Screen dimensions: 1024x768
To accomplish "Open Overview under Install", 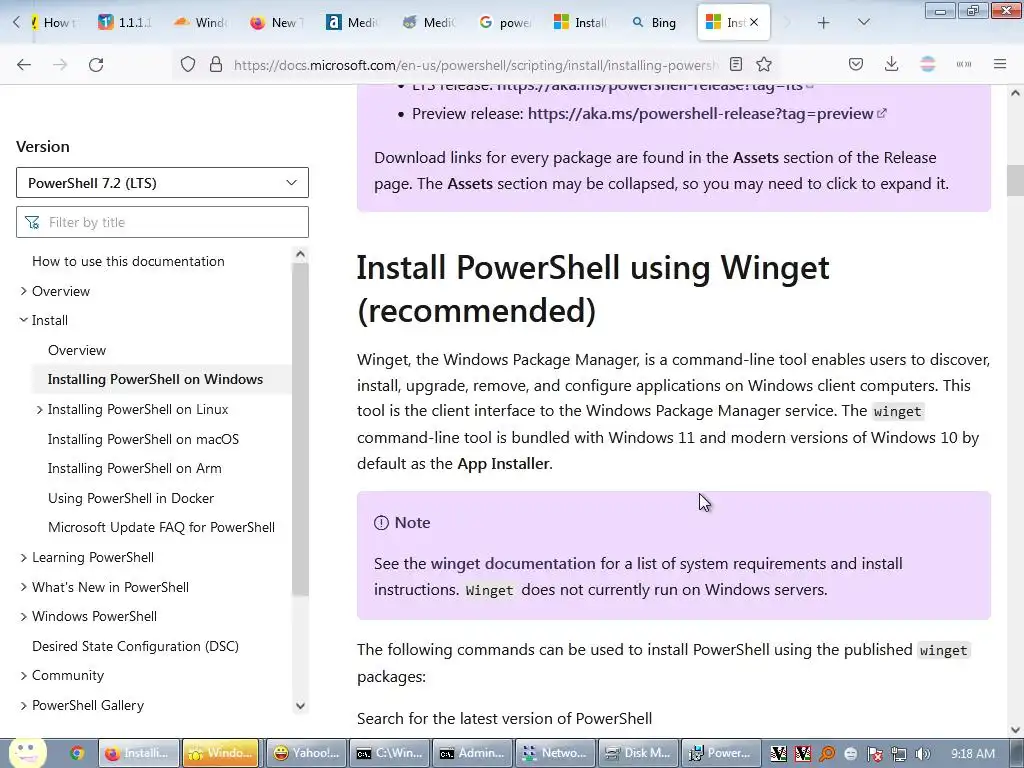I will coord(77,350).
